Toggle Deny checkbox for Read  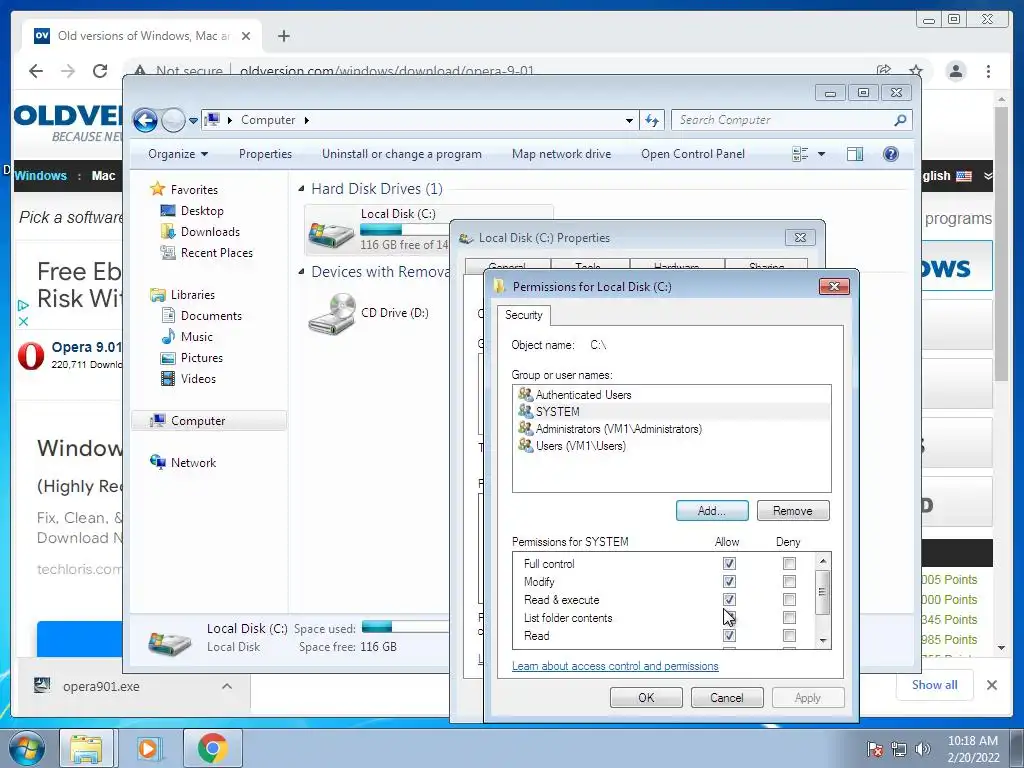(x=790, y=635)
